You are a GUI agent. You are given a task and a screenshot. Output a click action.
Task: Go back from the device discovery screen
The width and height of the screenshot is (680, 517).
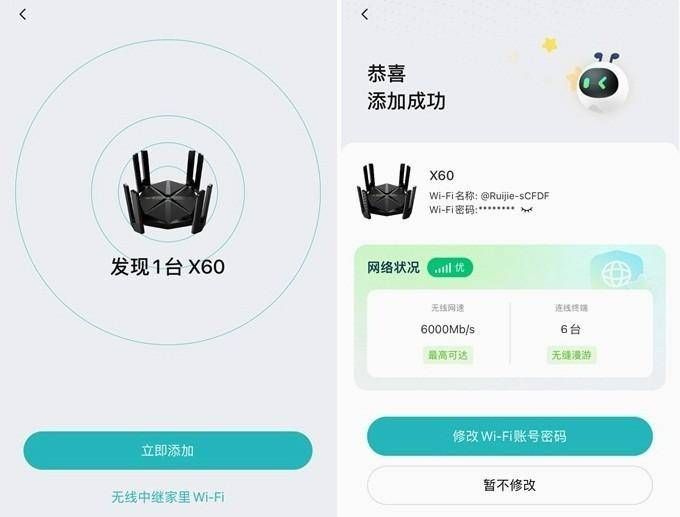pyautogui.click(x=23, y=15)
